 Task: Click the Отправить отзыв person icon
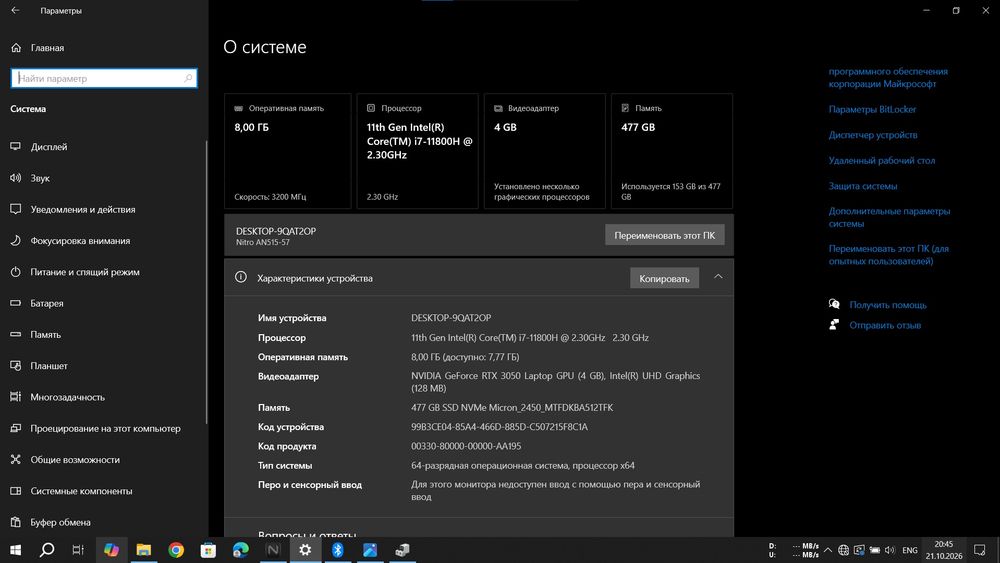pos(834,325)
